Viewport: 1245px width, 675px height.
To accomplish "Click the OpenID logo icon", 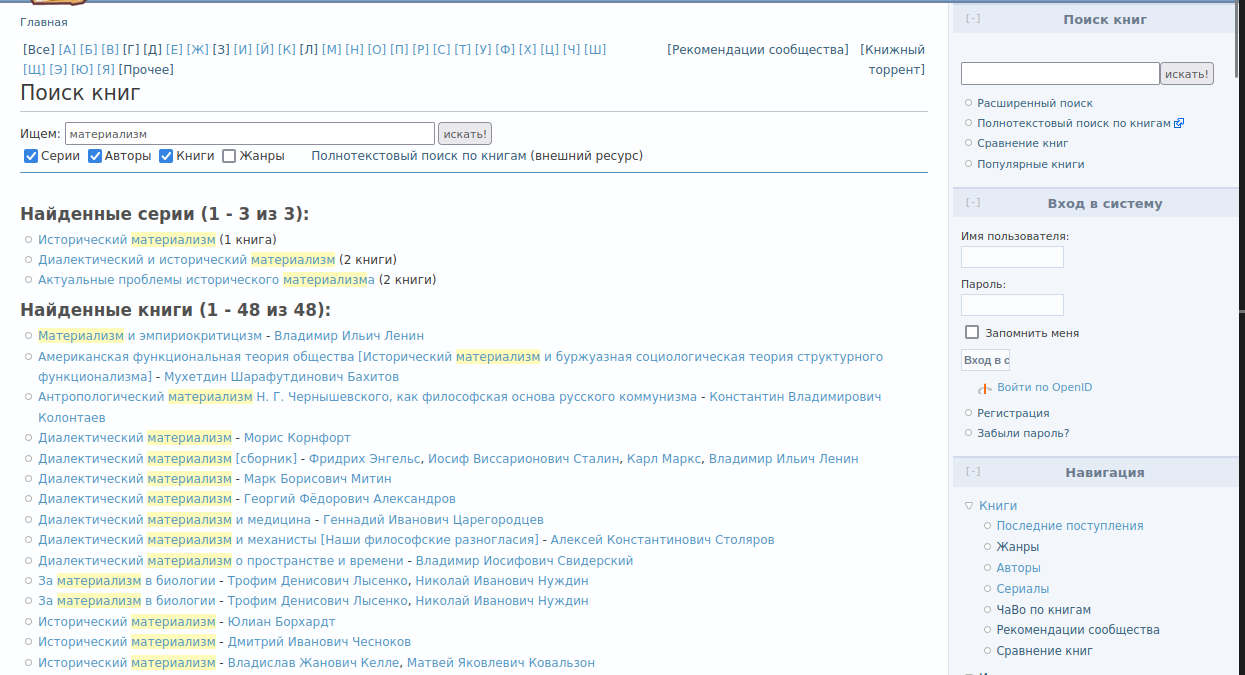I will tap(984, 388).
